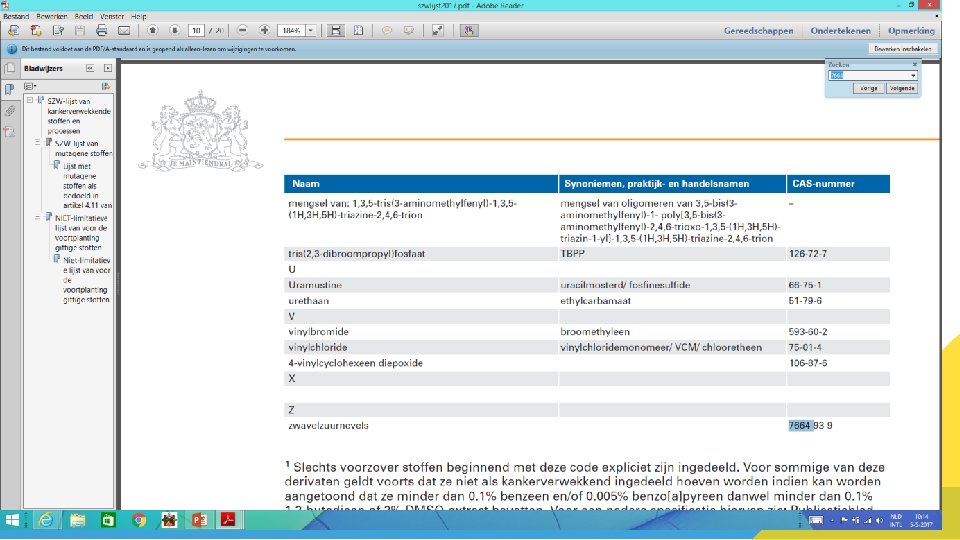Click the blue info icon in the notification bar
This screenshot has height=540, width=960.
[12, 49]
